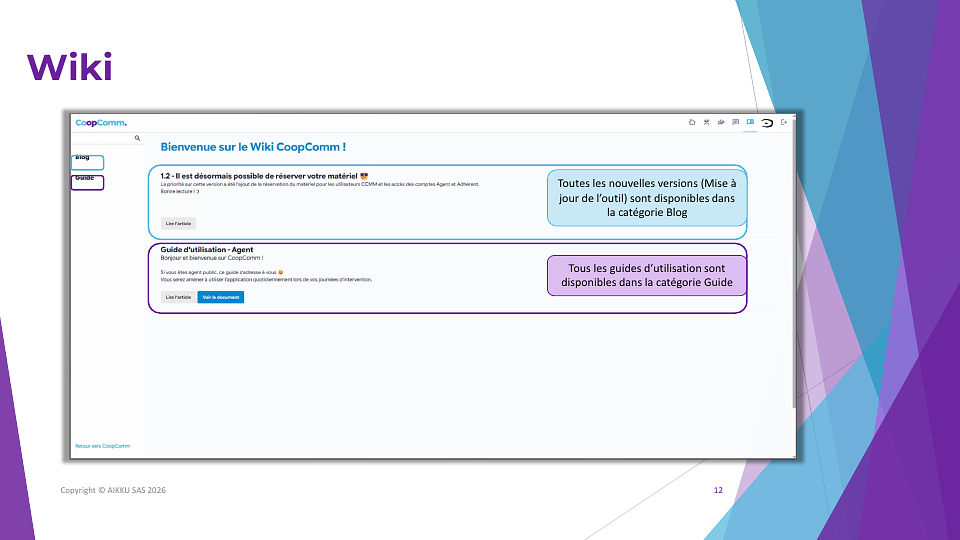The height and width of the screenshot is (540, 960).
Task: Click "Lire l'article" under Guide d'utilisation
Action: click(x=178, y=297)
